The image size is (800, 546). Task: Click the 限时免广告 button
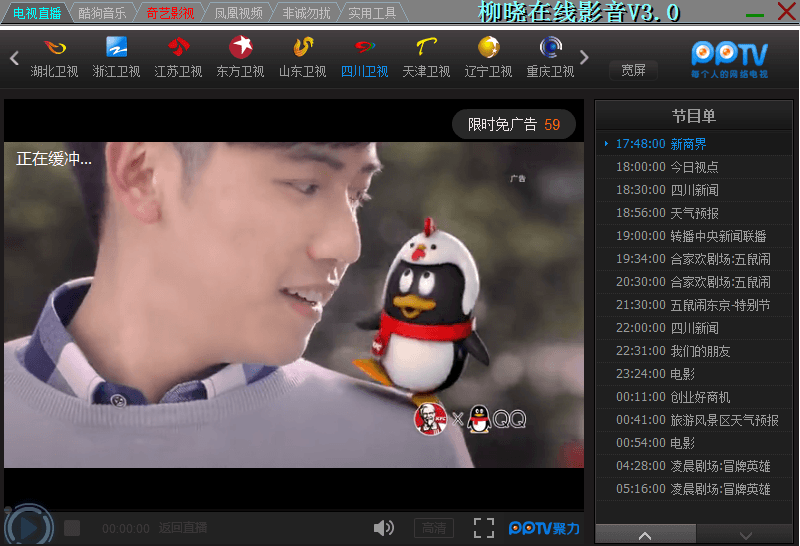pos(514,125)
